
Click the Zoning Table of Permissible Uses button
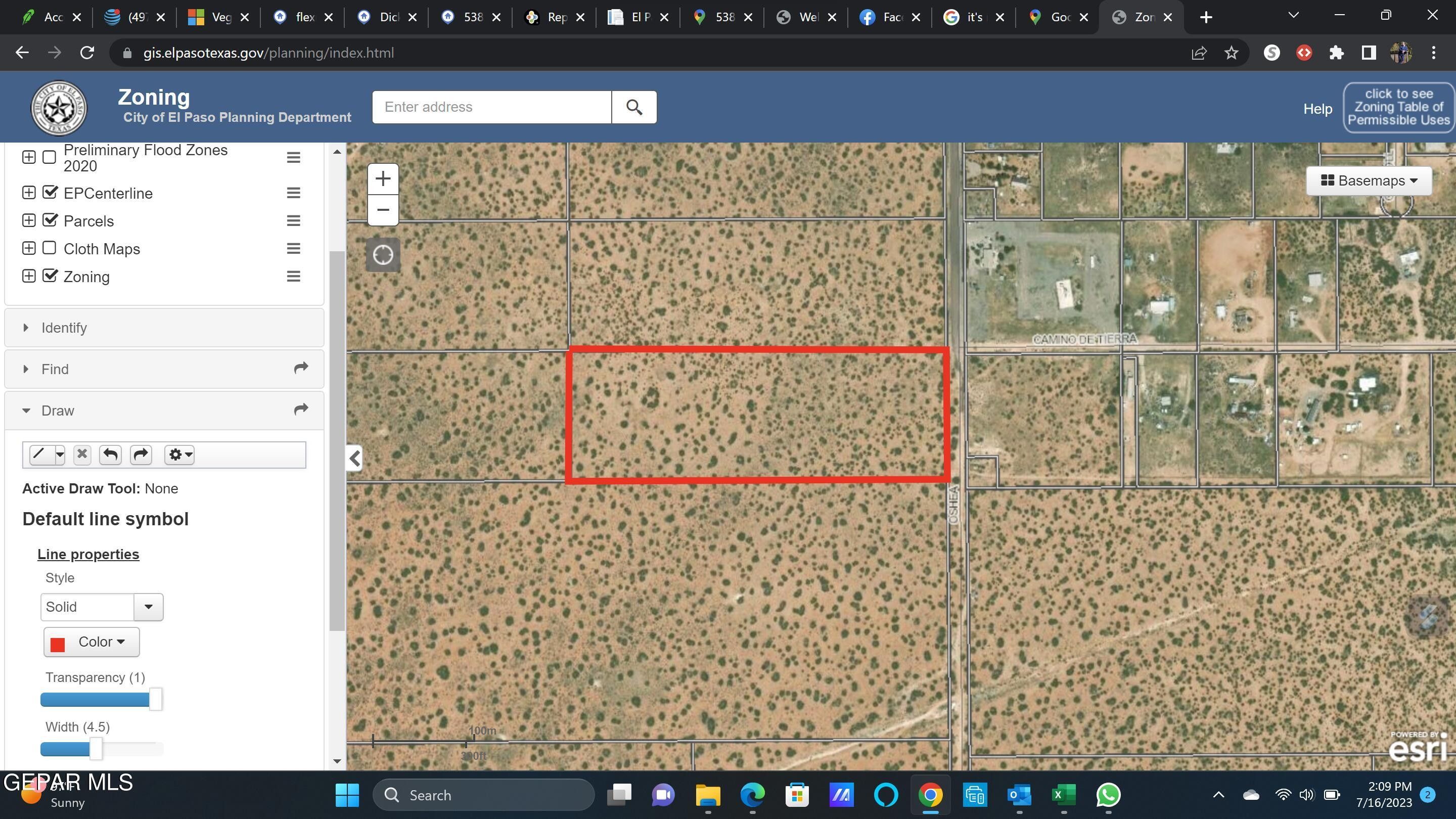click(1398, 107)
